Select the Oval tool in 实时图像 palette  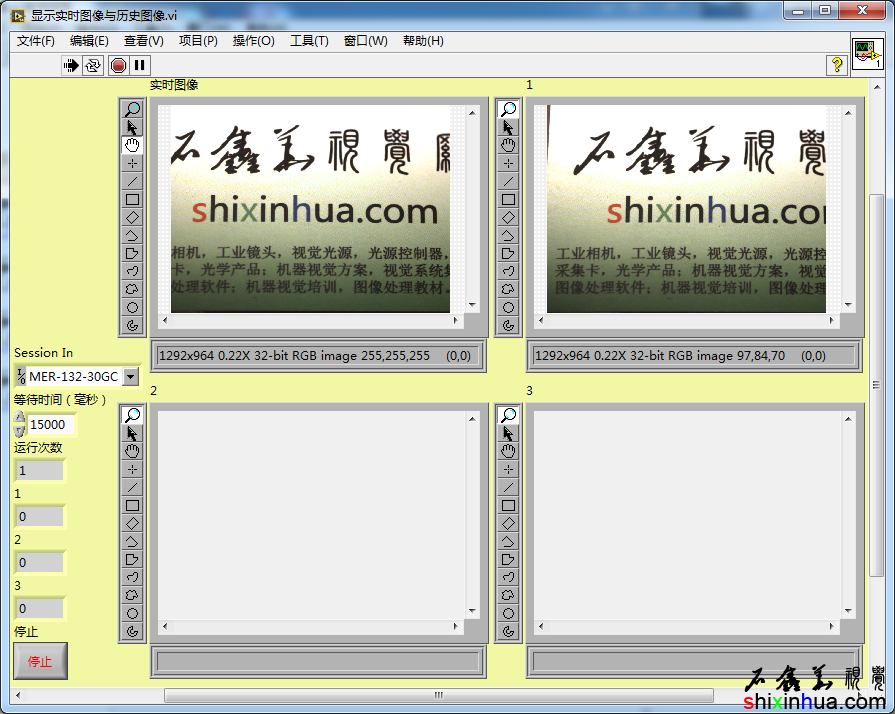(132, 307)
